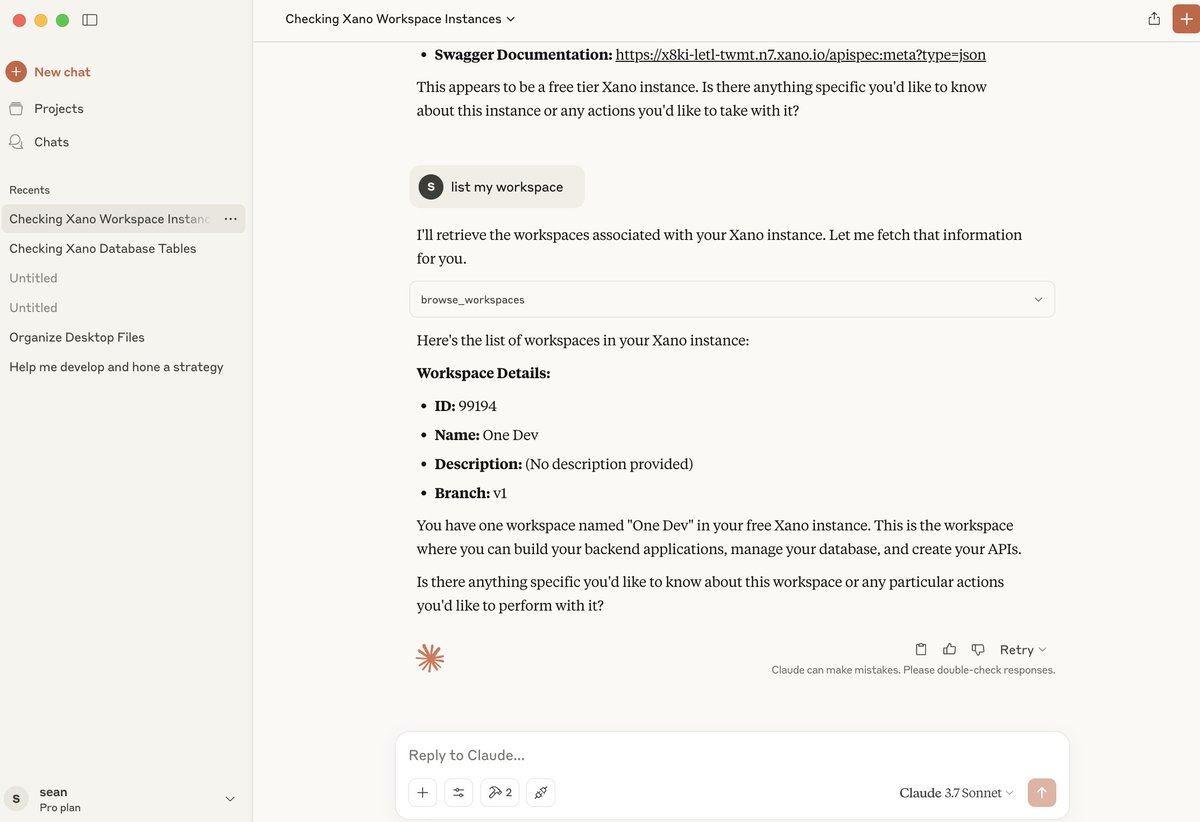Image resolution: width=1200 pixels, height=822 pixels.
Task: Click the Recents heading in the sidebar
Action: [29, 190]
